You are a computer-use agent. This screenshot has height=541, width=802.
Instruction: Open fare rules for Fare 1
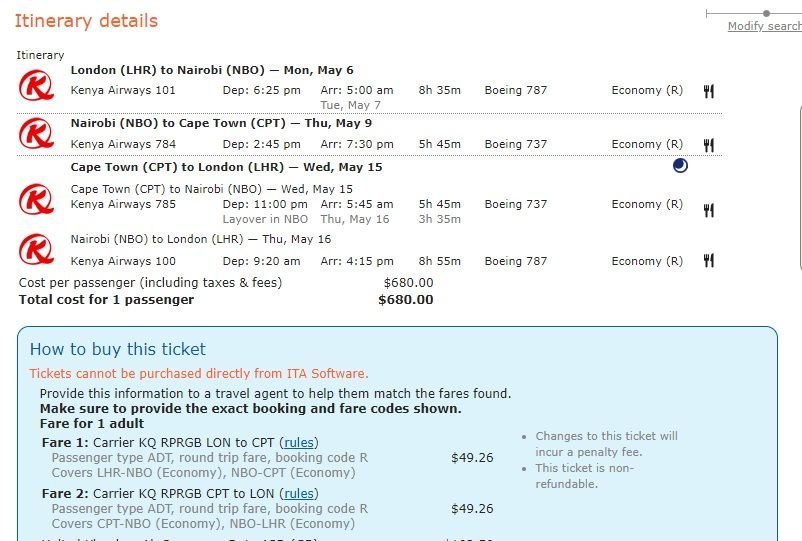click(x=299, y=443)
